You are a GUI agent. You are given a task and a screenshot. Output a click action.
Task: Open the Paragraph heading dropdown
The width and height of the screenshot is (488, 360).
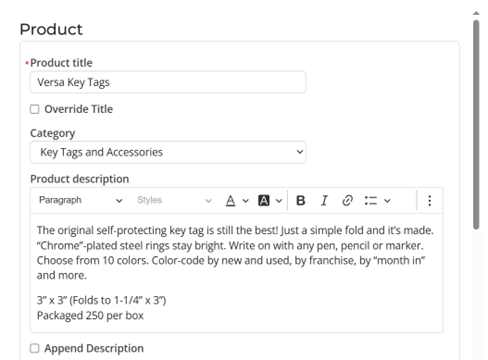pyautogui.click(x=80, y=200)
